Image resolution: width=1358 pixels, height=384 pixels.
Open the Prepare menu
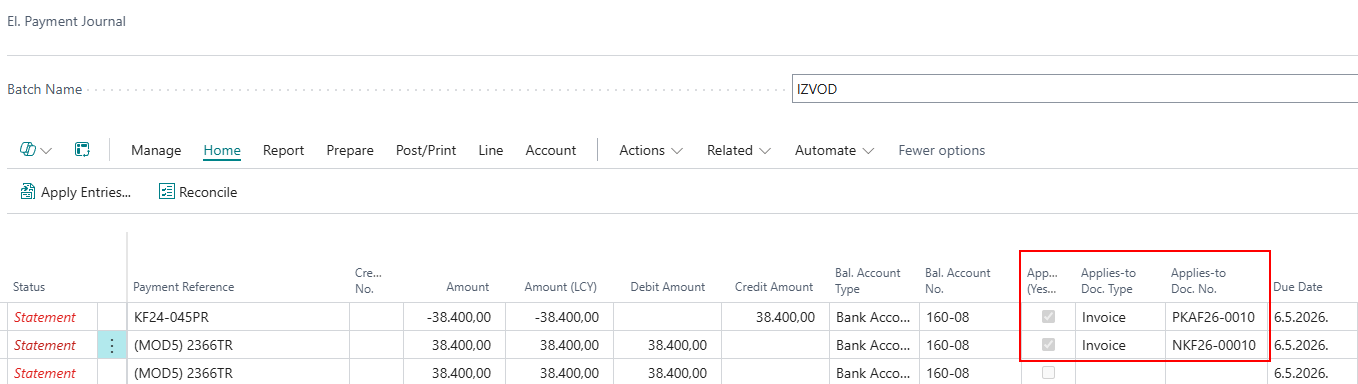tap(350, 150)
